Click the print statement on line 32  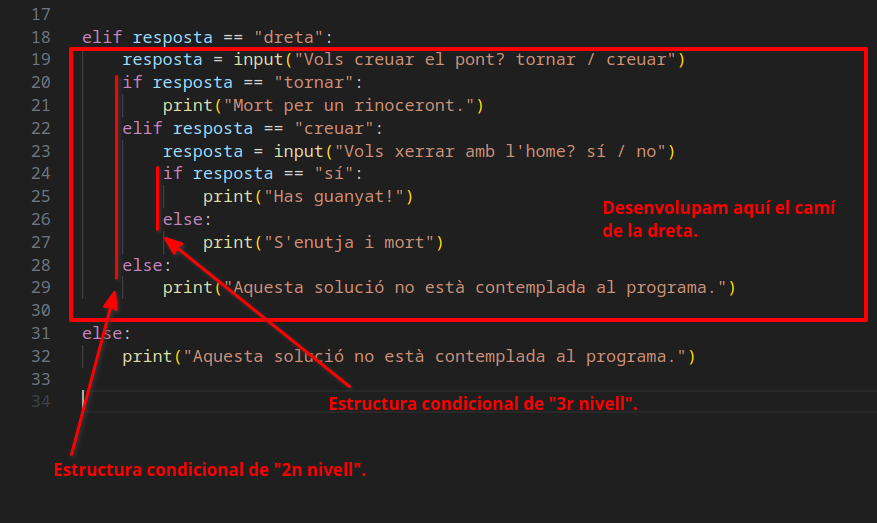click(409, 357)
